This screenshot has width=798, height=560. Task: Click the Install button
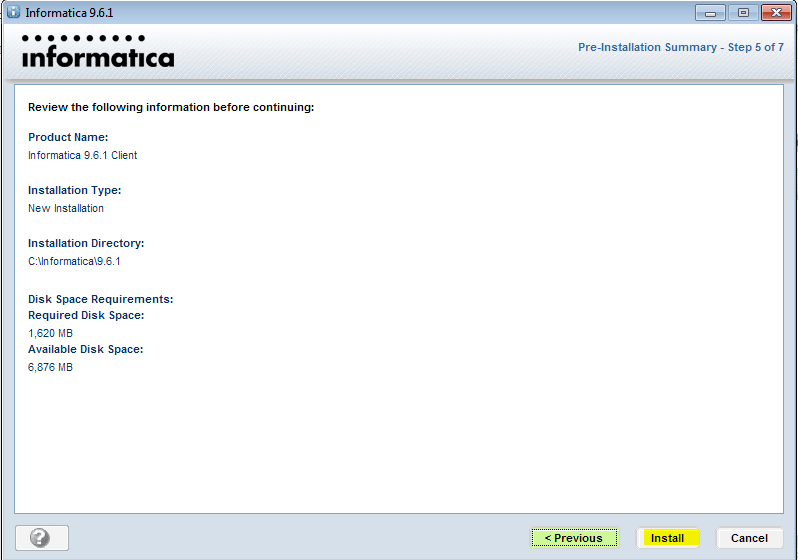(667, 538)
